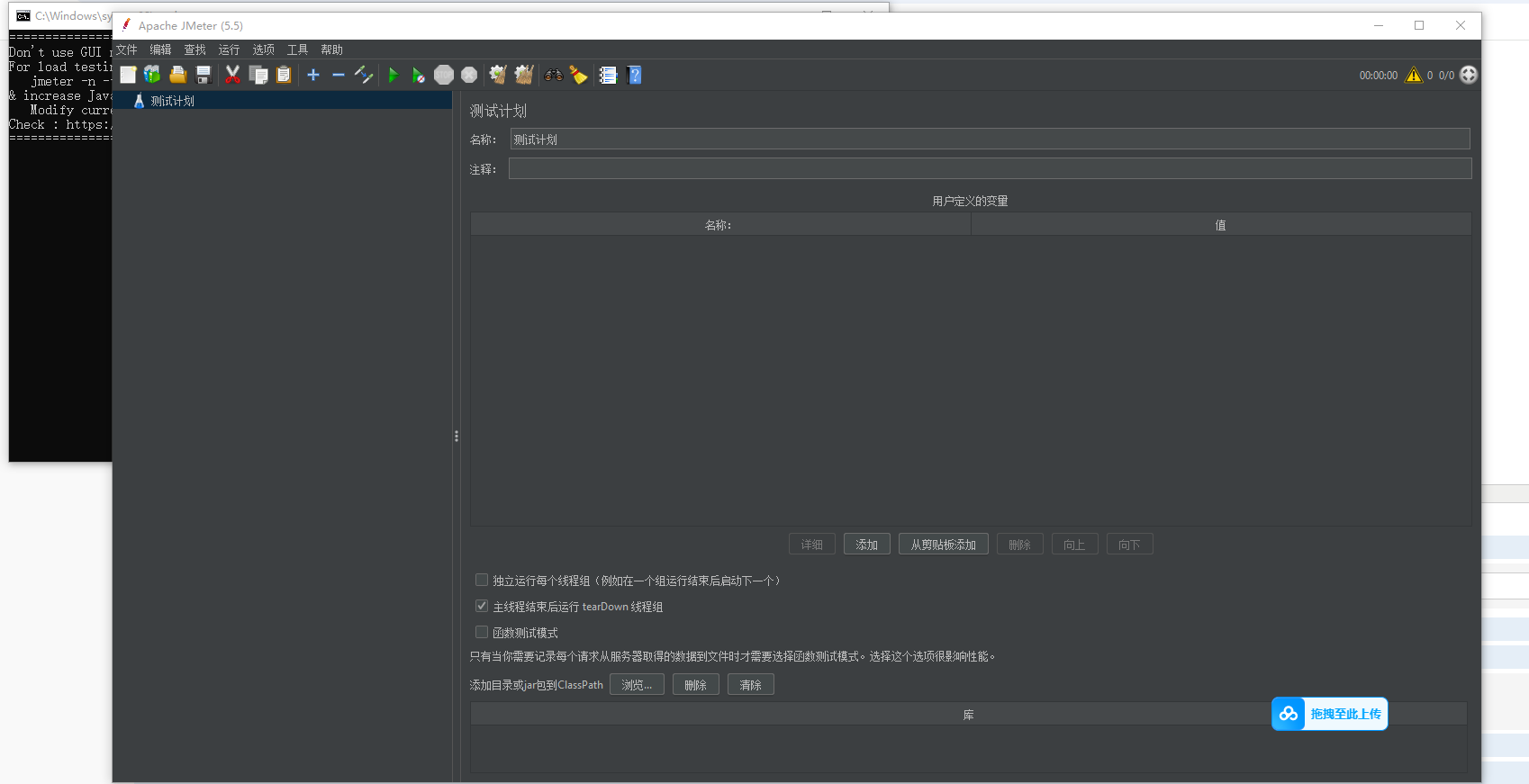Click the yellow warning triangle log indicator

click(1414, 75)
